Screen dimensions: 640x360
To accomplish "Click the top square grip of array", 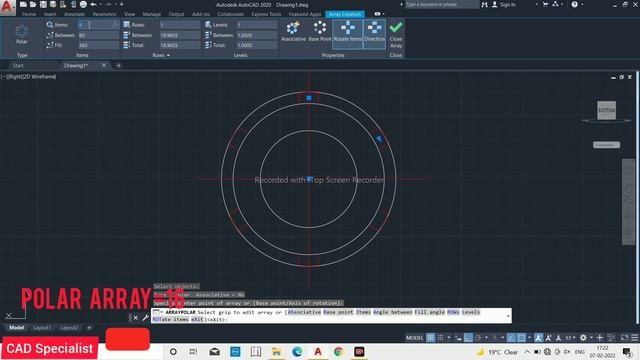I will click(x=309, y=98).
